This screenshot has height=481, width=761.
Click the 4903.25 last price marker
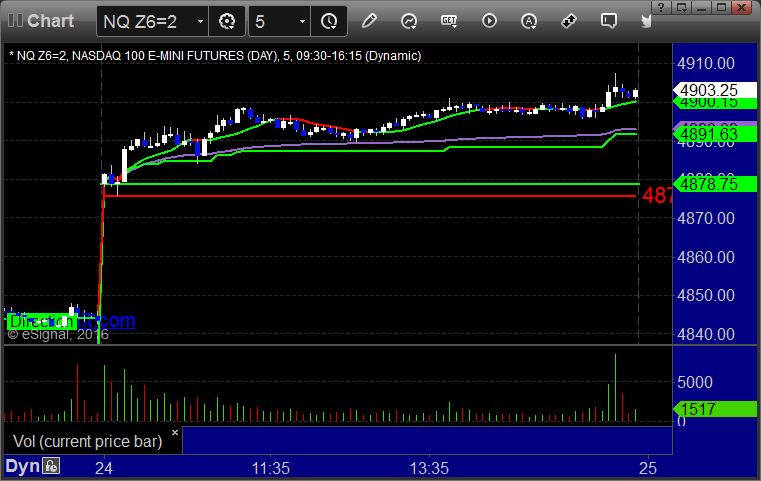tap(714, 90)
